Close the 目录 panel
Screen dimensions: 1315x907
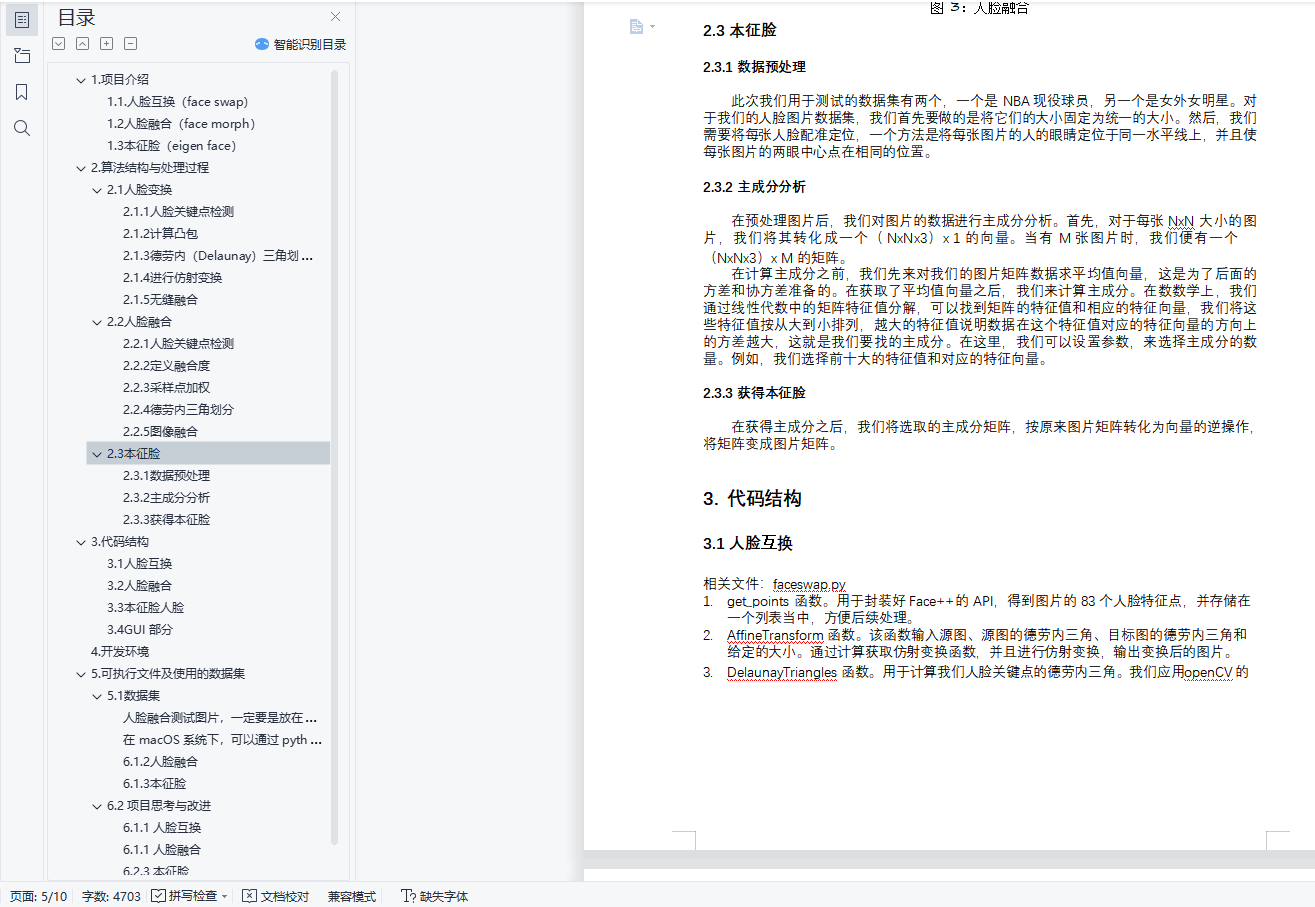coord(336,16)
